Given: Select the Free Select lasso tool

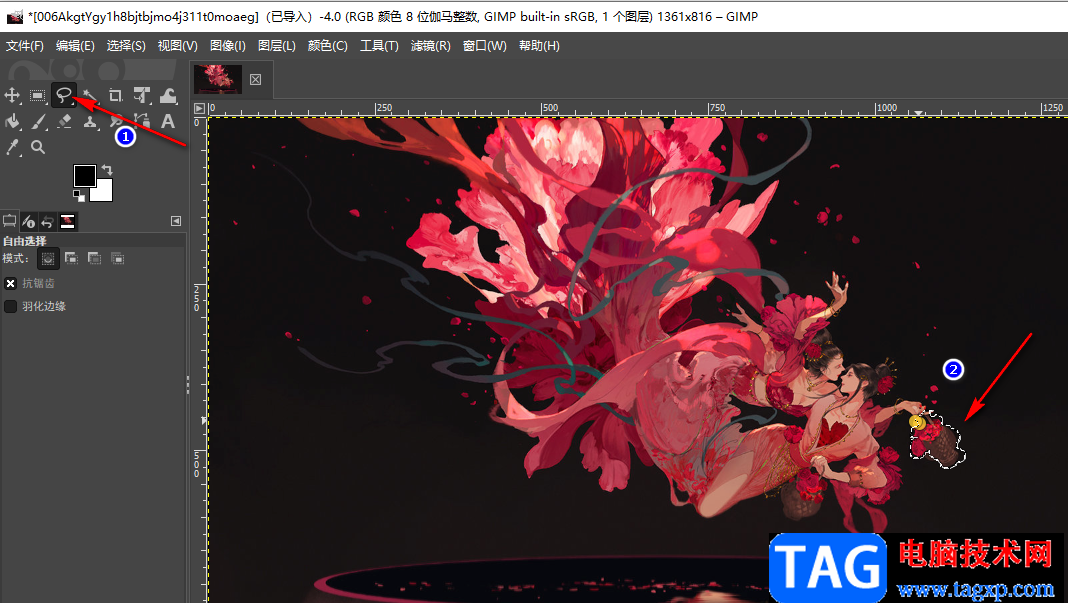Looking at the screenshot, I should click(63, 95).
